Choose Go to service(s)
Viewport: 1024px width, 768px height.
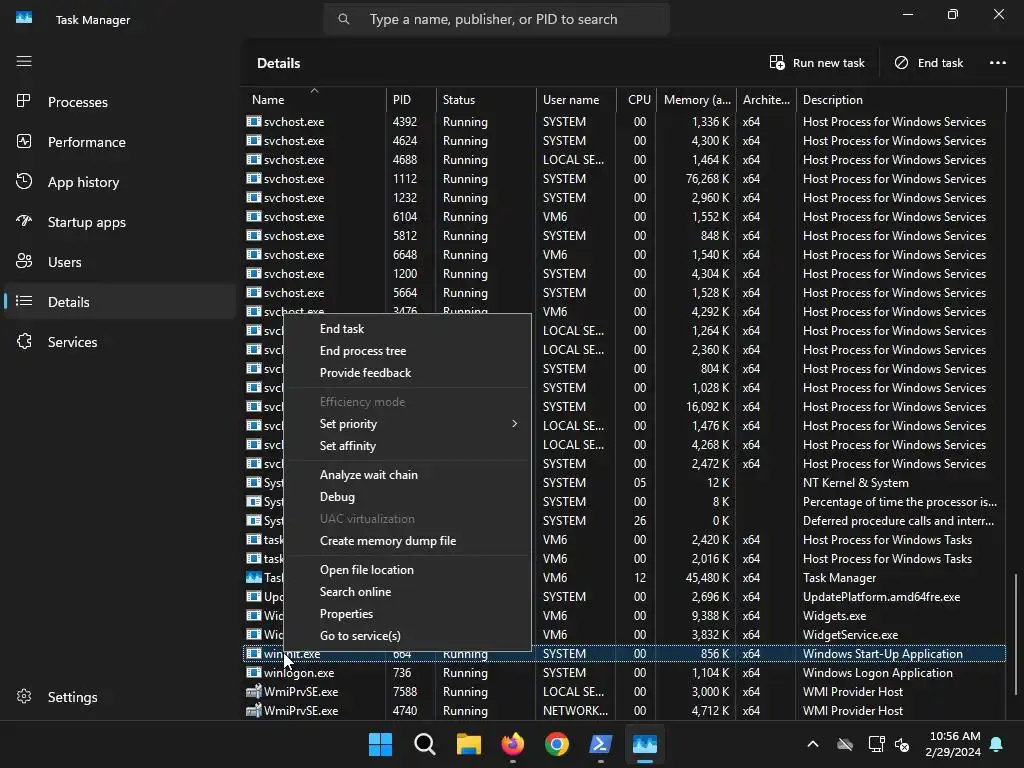coord(408,635)
